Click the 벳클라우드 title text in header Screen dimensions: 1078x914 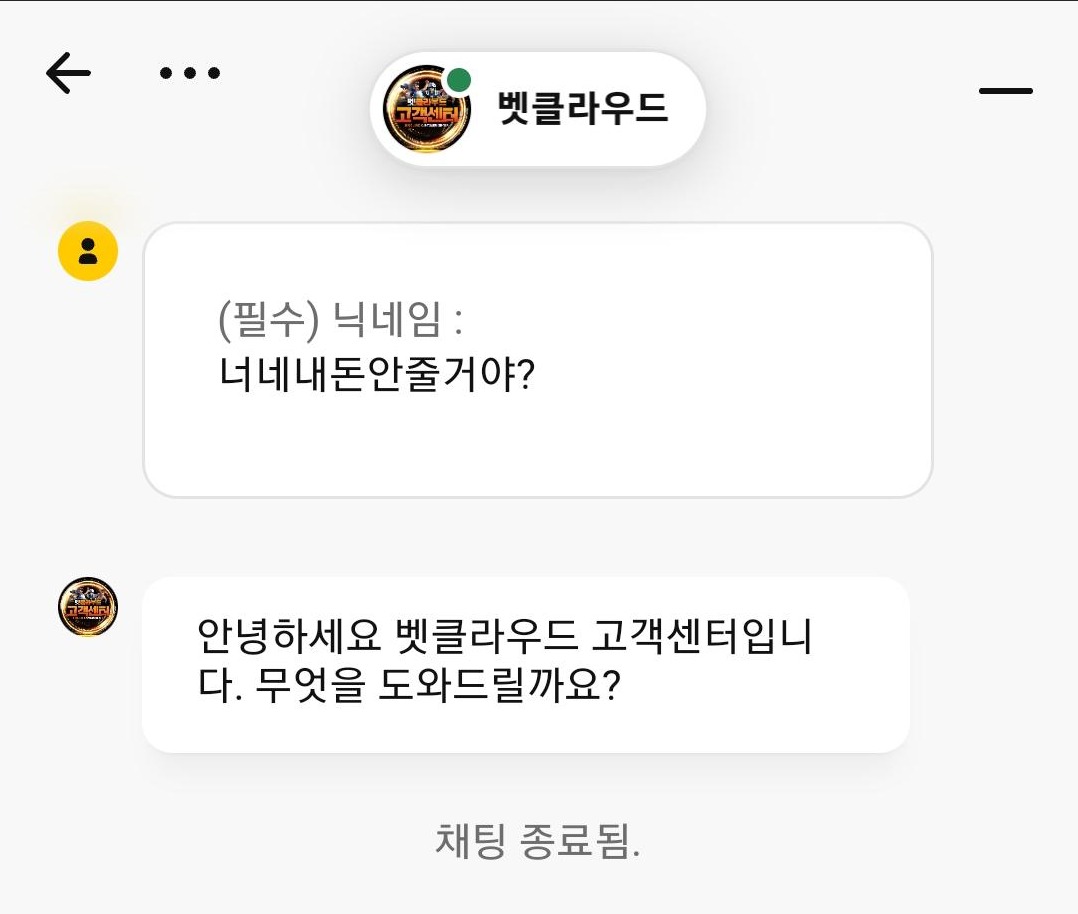click(x=583, y=109)
